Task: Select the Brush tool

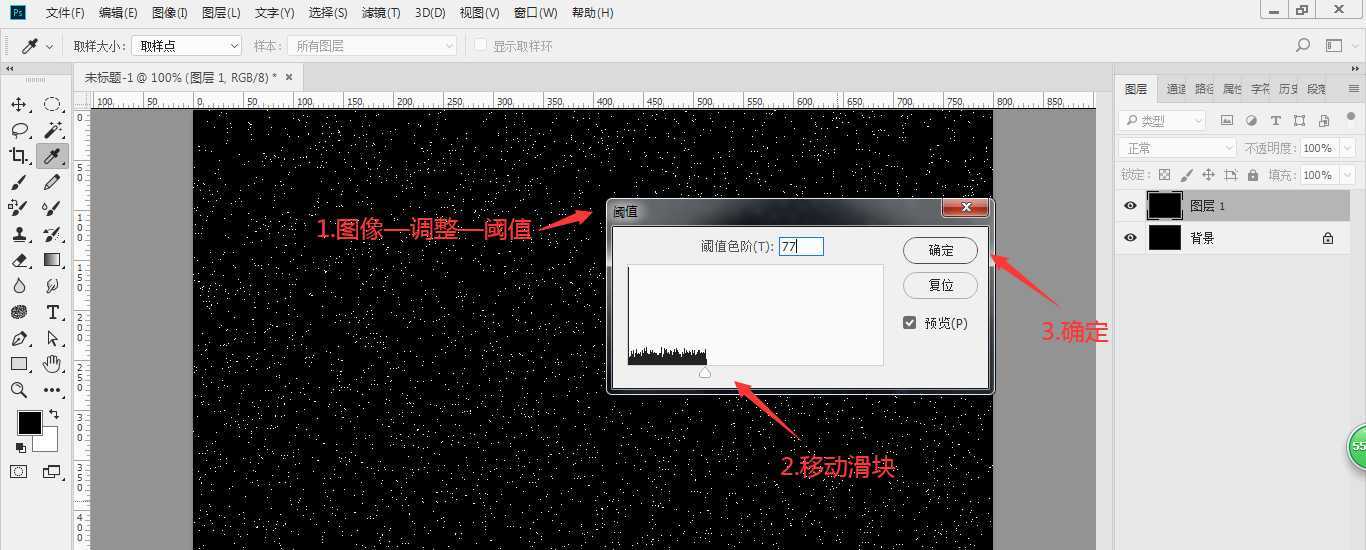Action: pos(19,182)
